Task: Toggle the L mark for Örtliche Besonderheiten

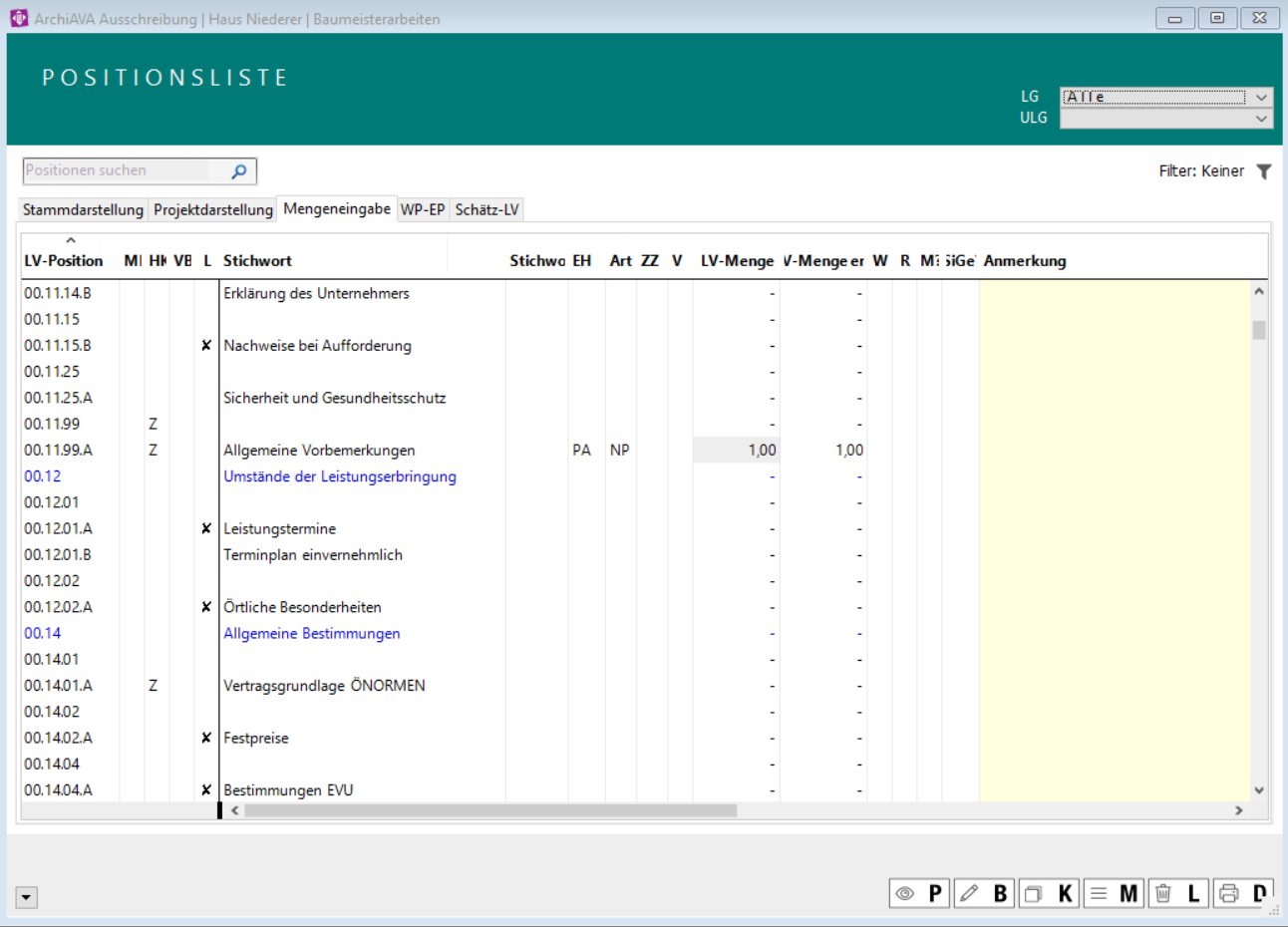Action: coord(206,607)
